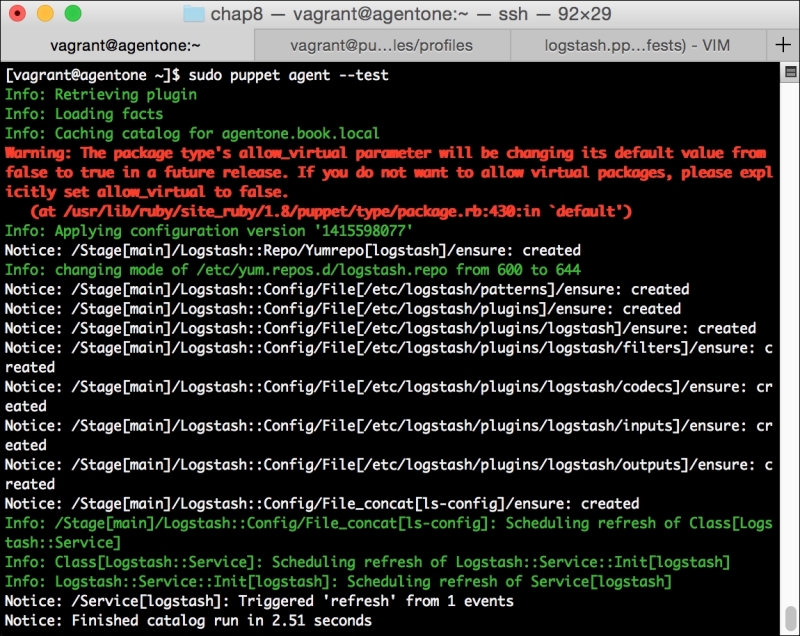800x636 pixels.
Task: Open a new terminal tab with plus button
Action: click(x=783, y=45)
